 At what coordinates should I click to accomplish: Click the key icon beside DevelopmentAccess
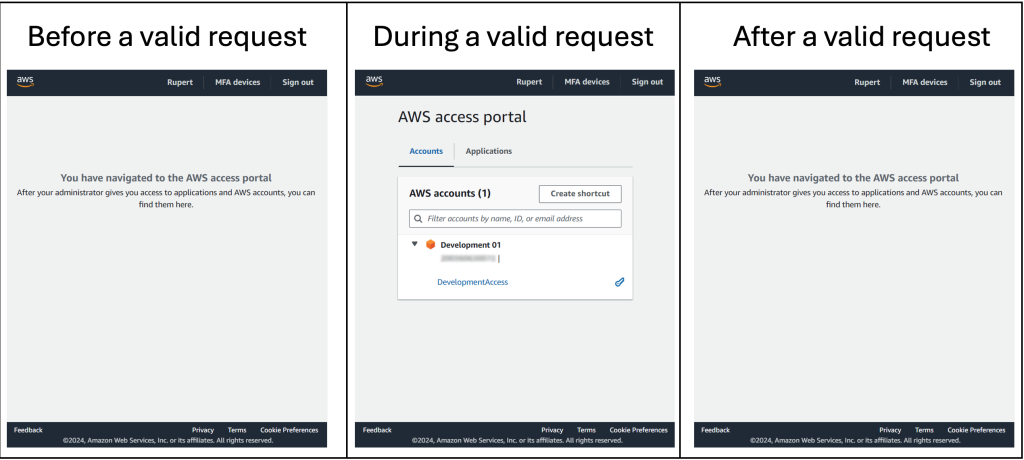620,282
